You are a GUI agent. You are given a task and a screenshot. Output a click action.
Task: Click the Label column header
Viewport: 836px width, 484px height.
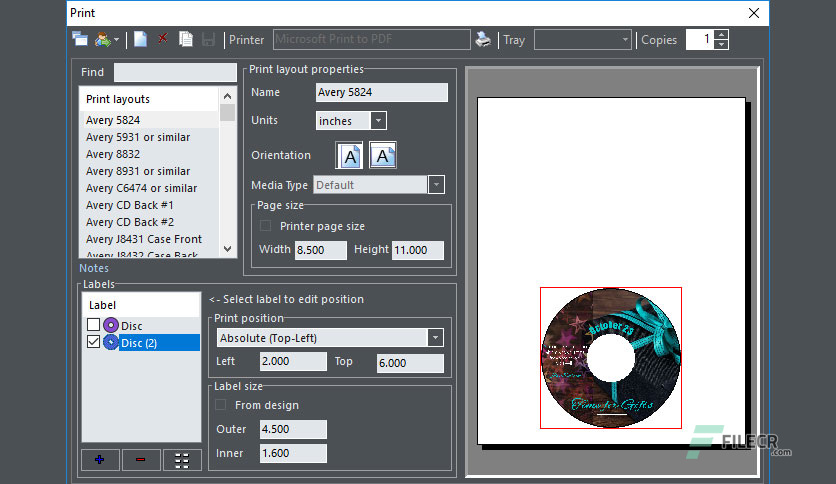coord(141,305)
